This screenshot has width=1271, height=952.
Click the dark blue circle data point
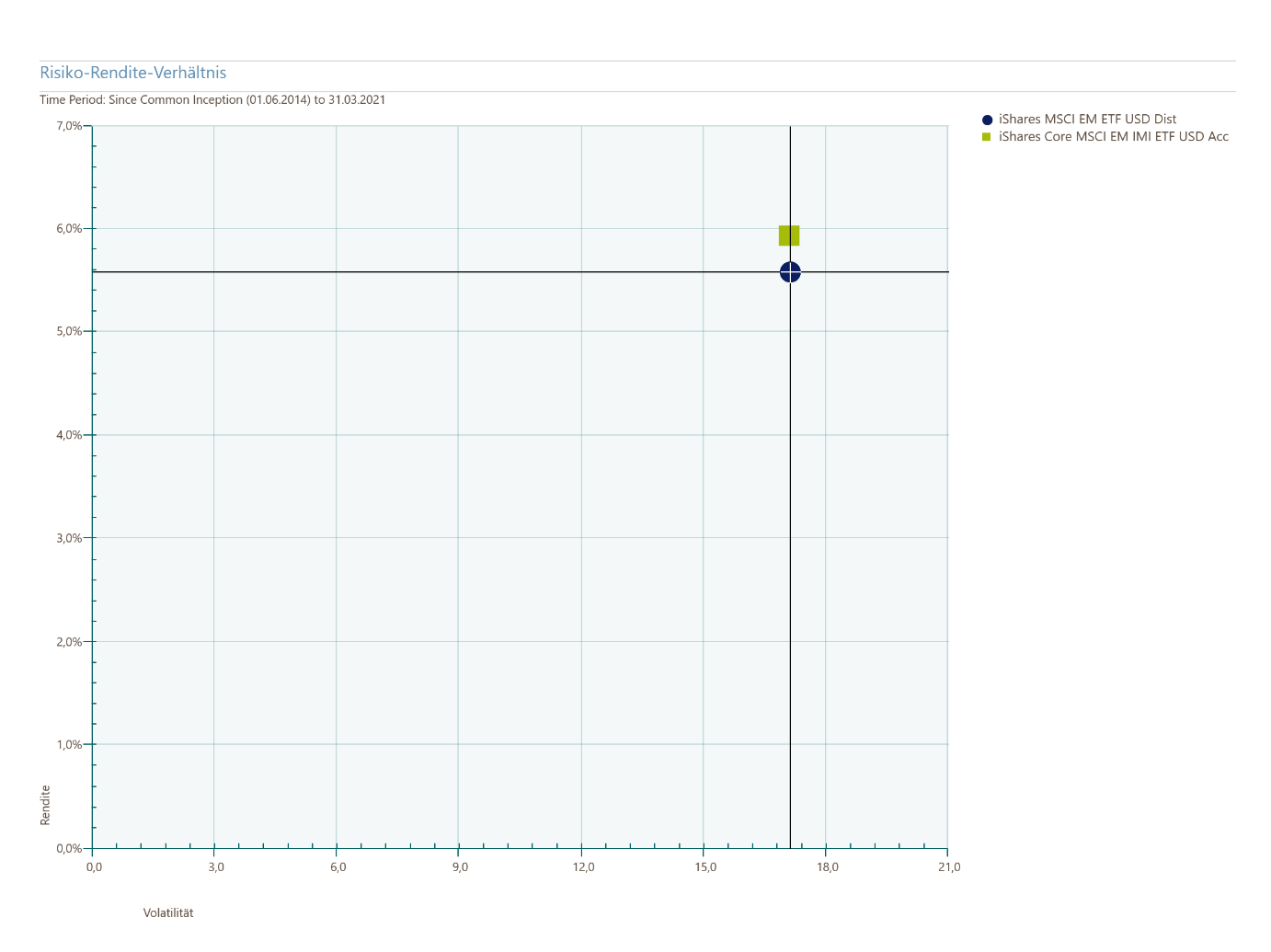coord(790,272)
